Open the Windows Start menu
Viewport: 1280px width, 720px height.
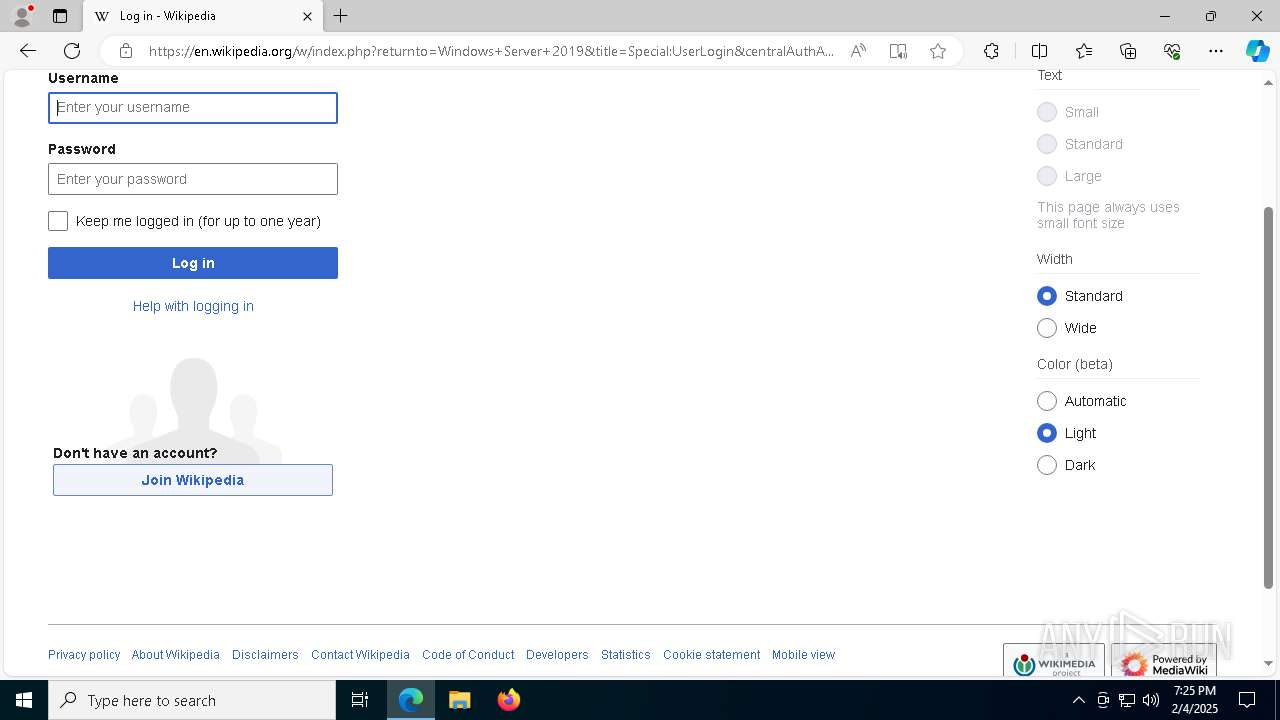click(24, 700)
